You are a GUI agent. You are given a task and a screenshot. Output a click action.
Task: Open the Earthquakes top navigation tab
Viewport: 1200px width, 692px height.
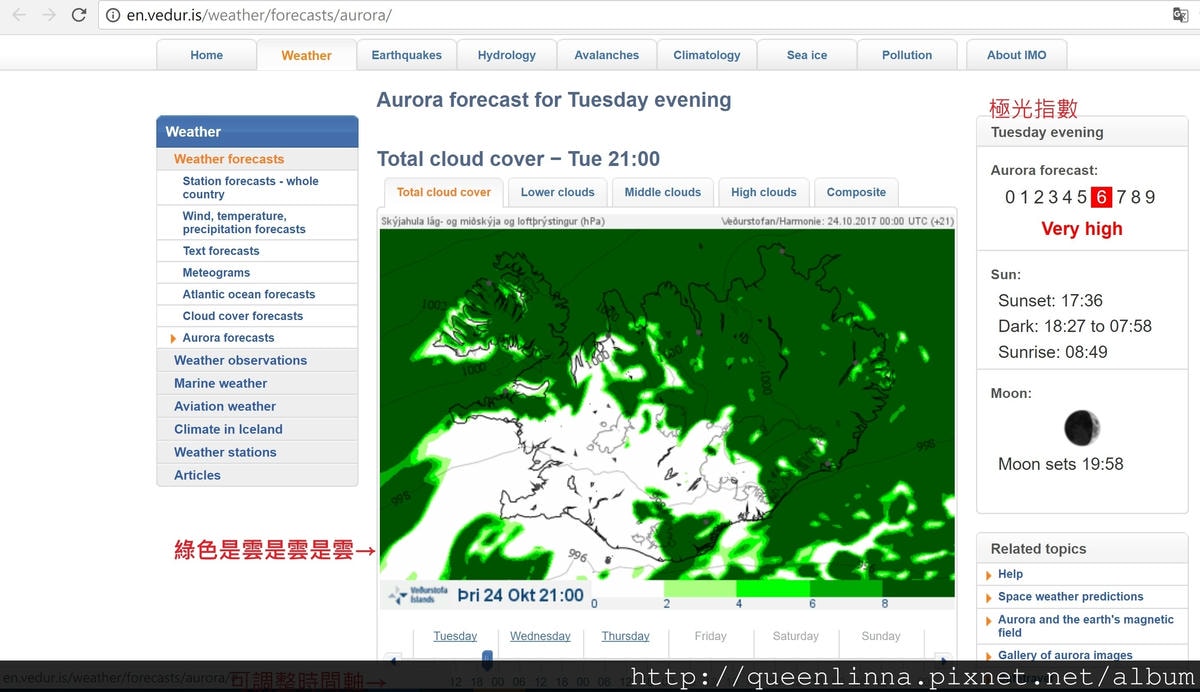pos(406,55)
